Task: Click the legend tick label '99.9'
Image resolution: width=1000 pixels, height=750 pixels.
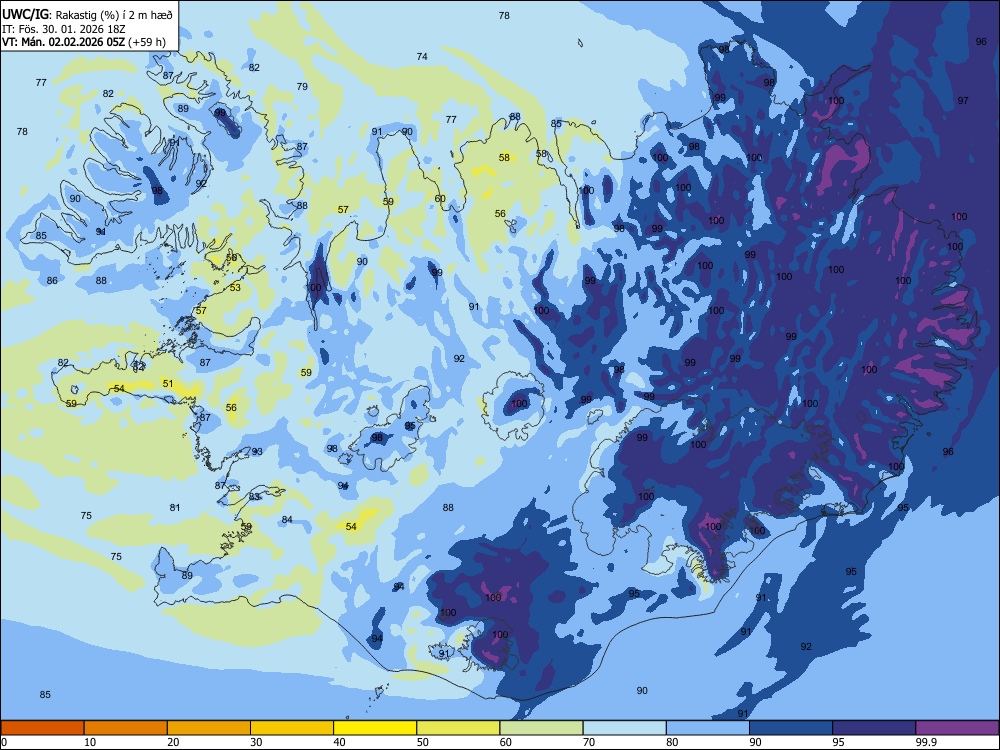Action: [x=925, y=742]
